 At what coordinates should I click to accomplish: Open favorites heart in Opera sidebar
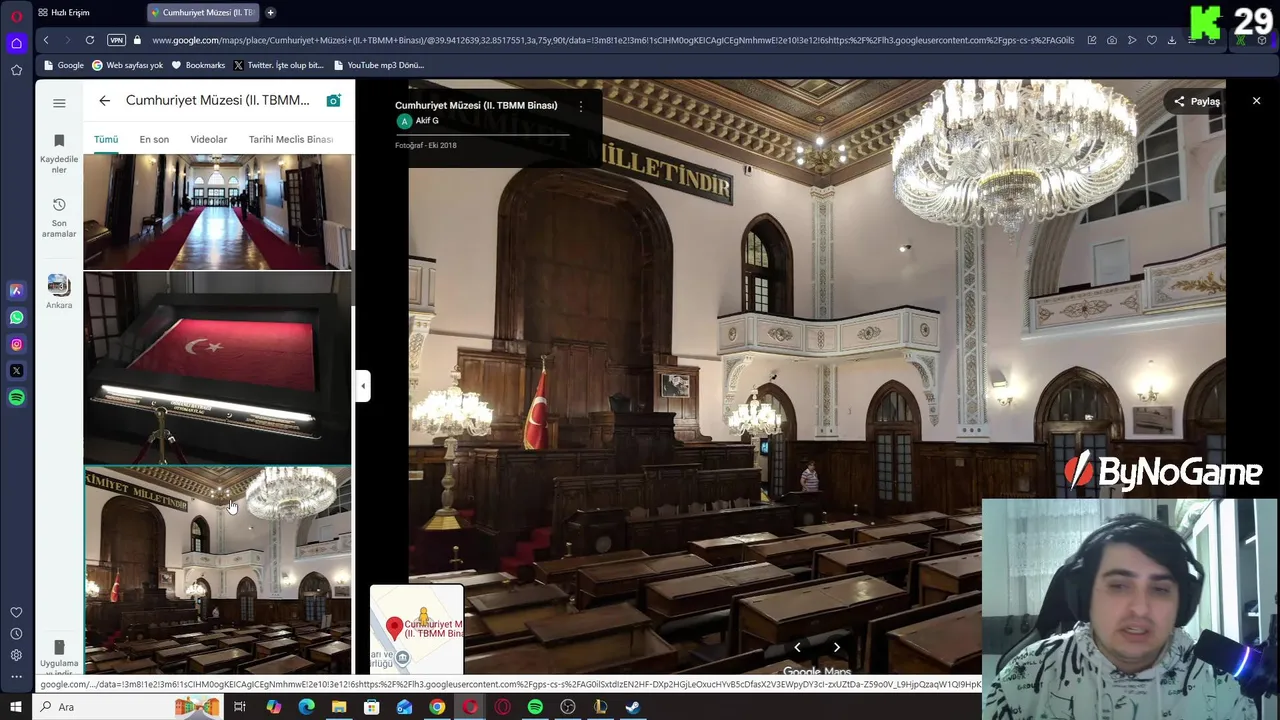[x=16, y=612]
